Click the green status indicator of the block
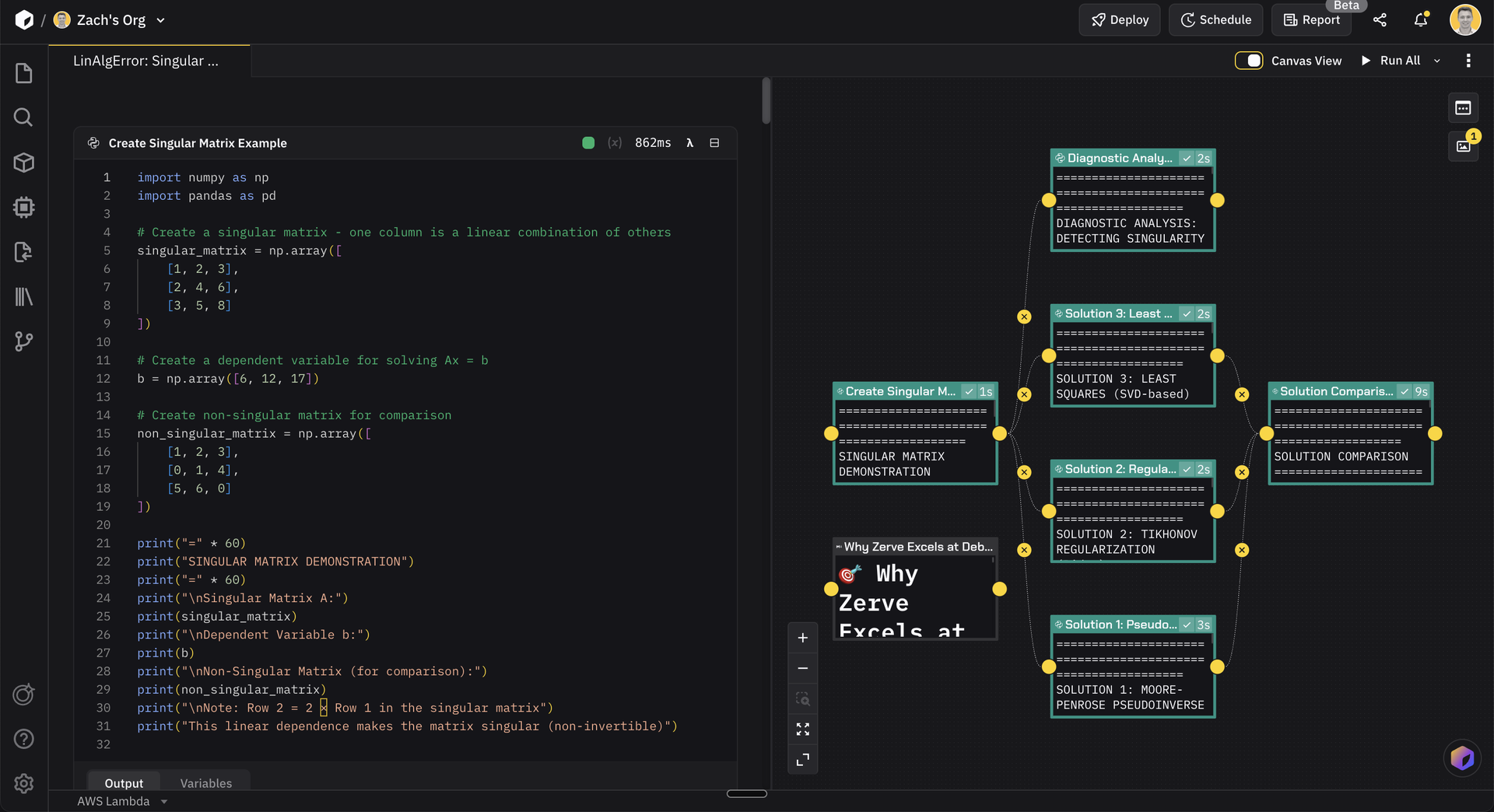1494x812 pixels. coord(588,143)
